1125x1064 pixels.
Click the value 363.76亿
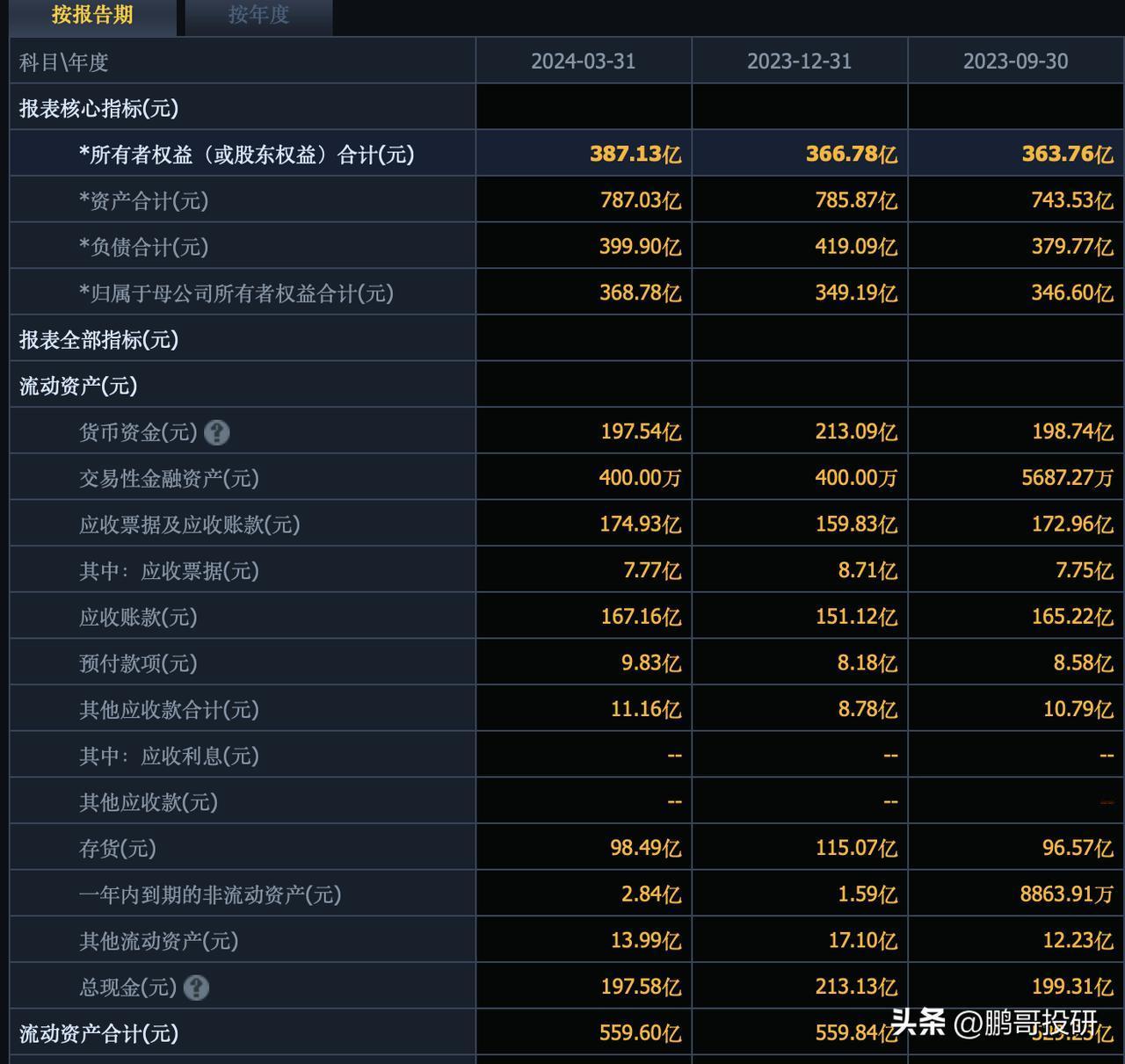(x=1067, y=154)
